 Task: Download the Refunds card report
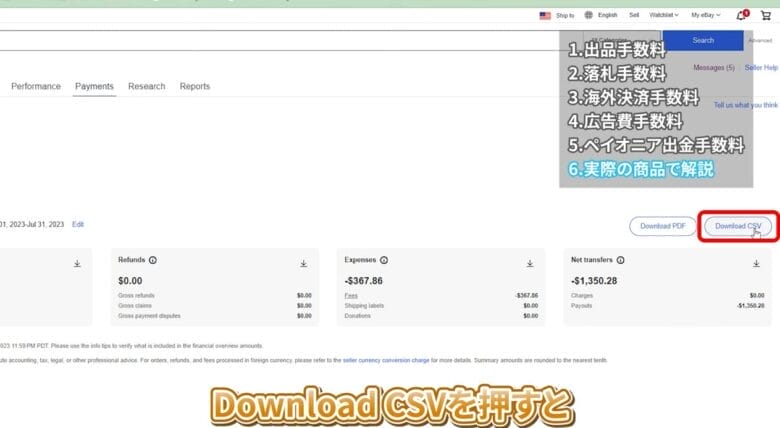[x=304, y=264]
